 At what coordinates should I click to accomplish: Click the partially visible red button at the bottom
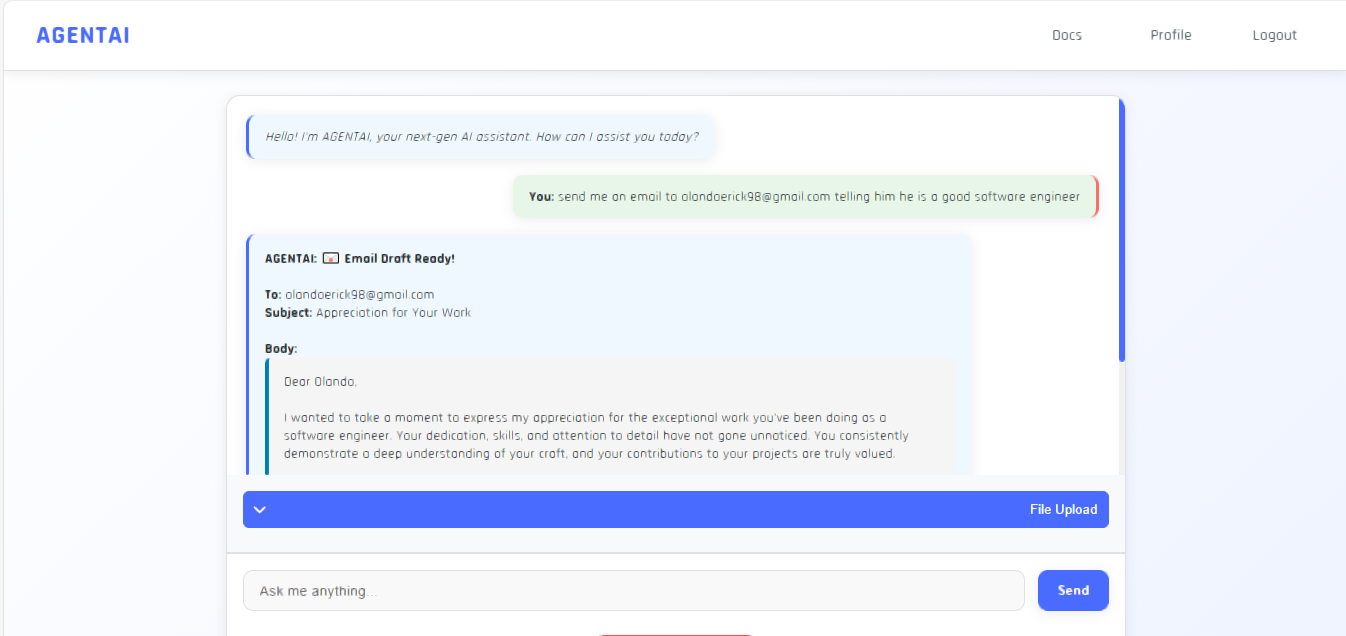click(675, 633)
